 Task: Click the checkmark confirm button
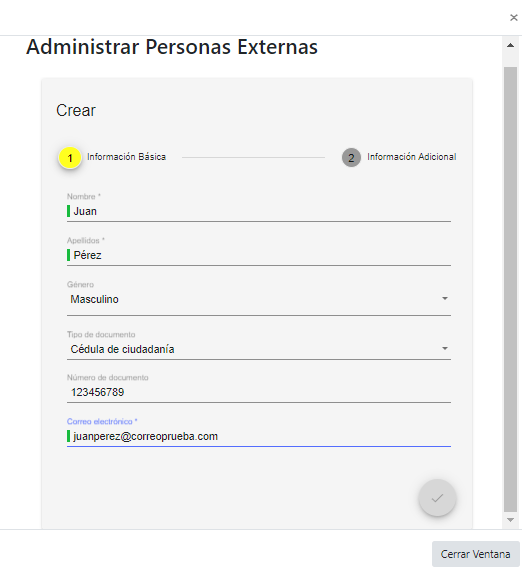[437, 498]
